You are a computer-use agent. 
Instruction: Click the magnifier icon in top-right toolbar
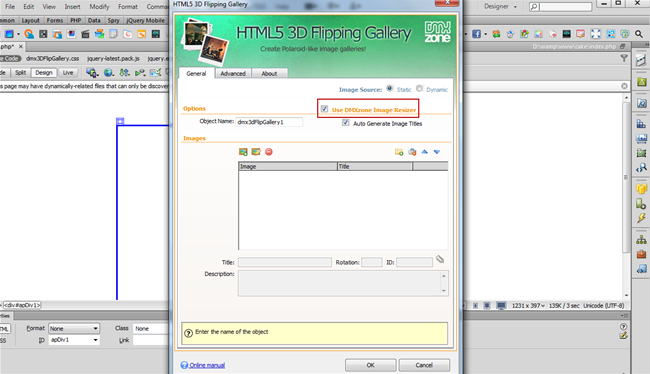pyautogui.click(x=639, y=34)
